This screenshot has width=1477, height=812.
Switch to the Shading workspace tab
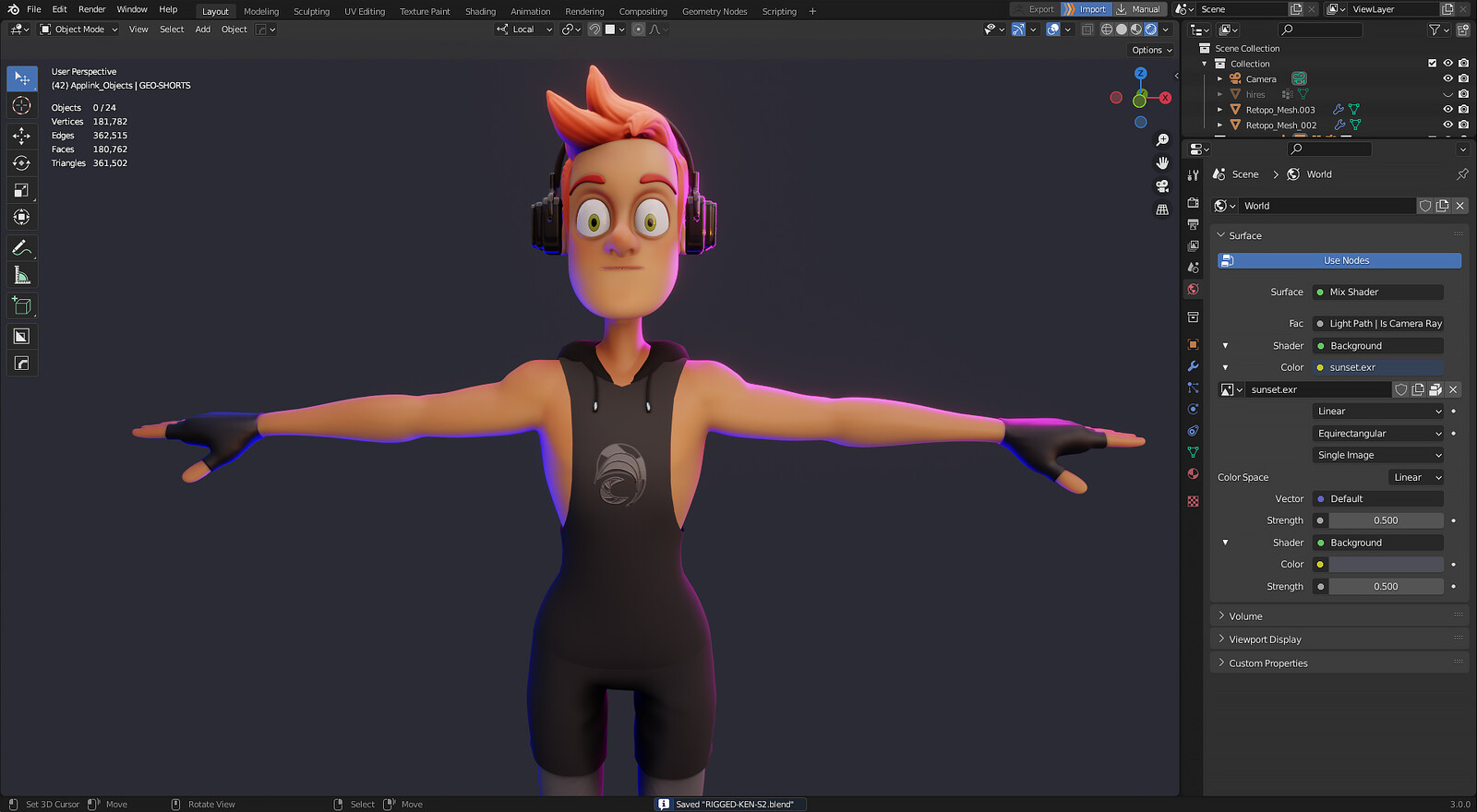[480, 11]
